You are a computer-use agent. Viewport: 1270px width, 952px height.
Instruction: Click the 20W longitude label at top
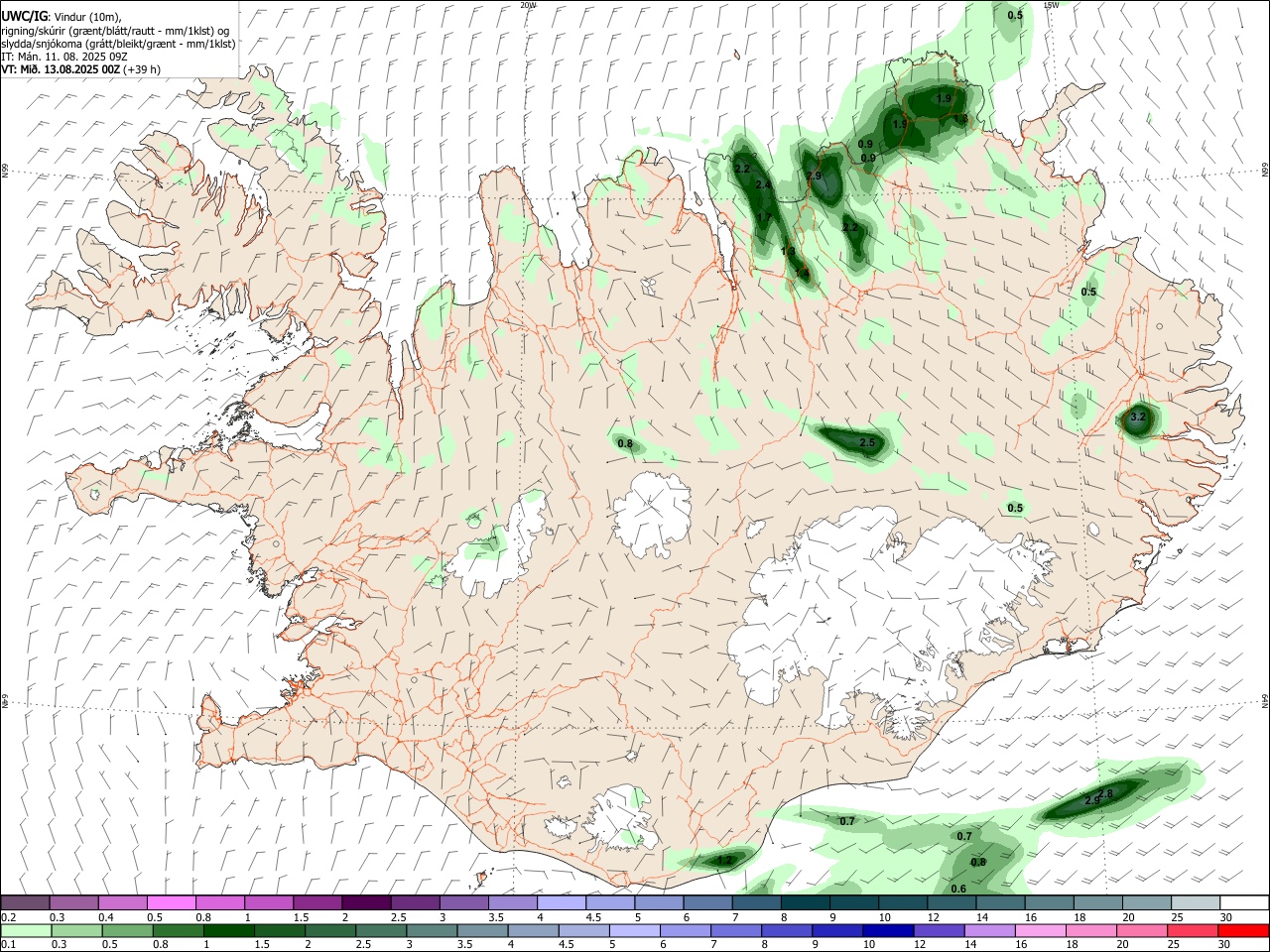(528, 5)
